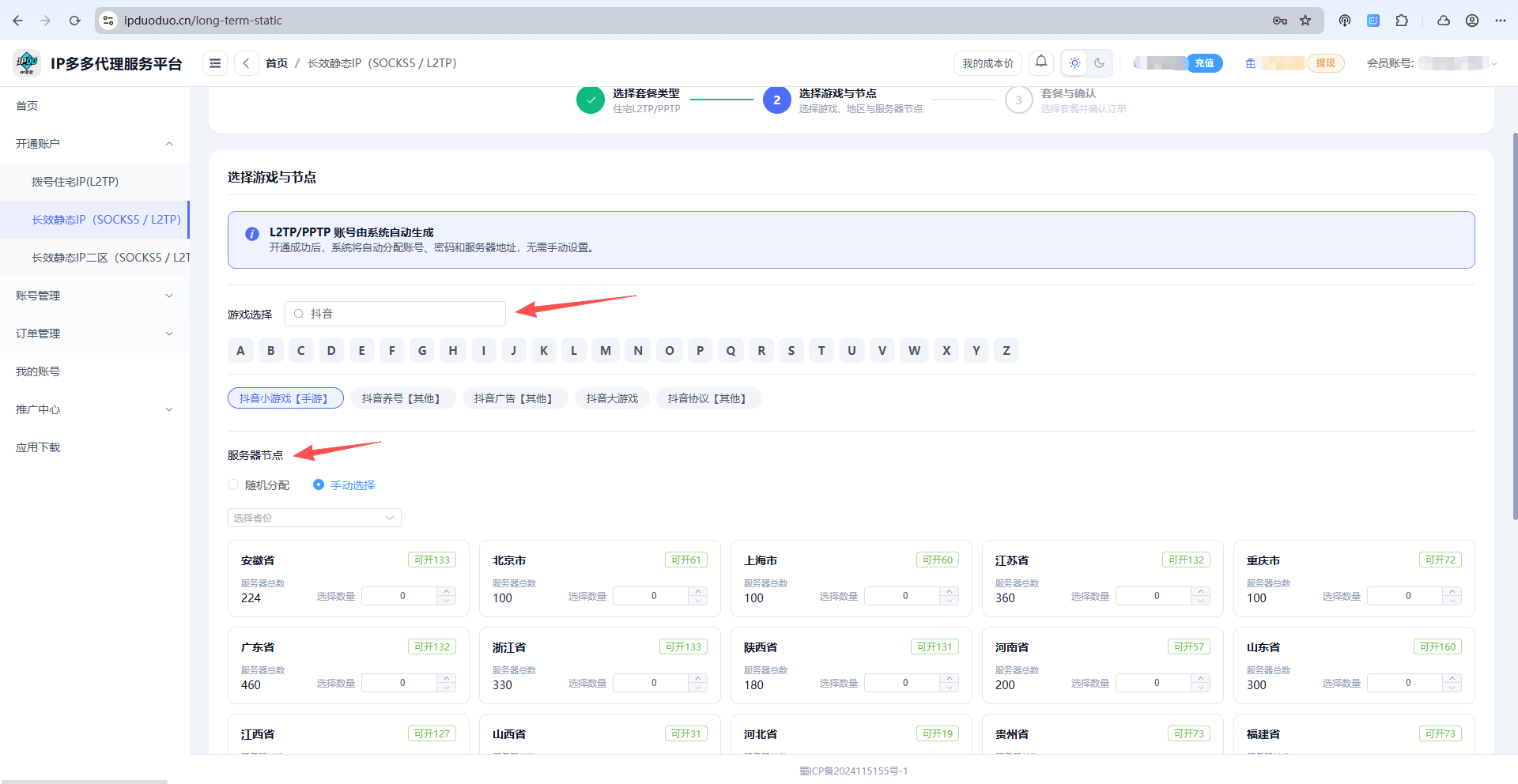Viewport: 1518px width, 784px height.
Task: Click the 提现 withdraw button
Action: pyautogui.click(x=1325, y=63)
